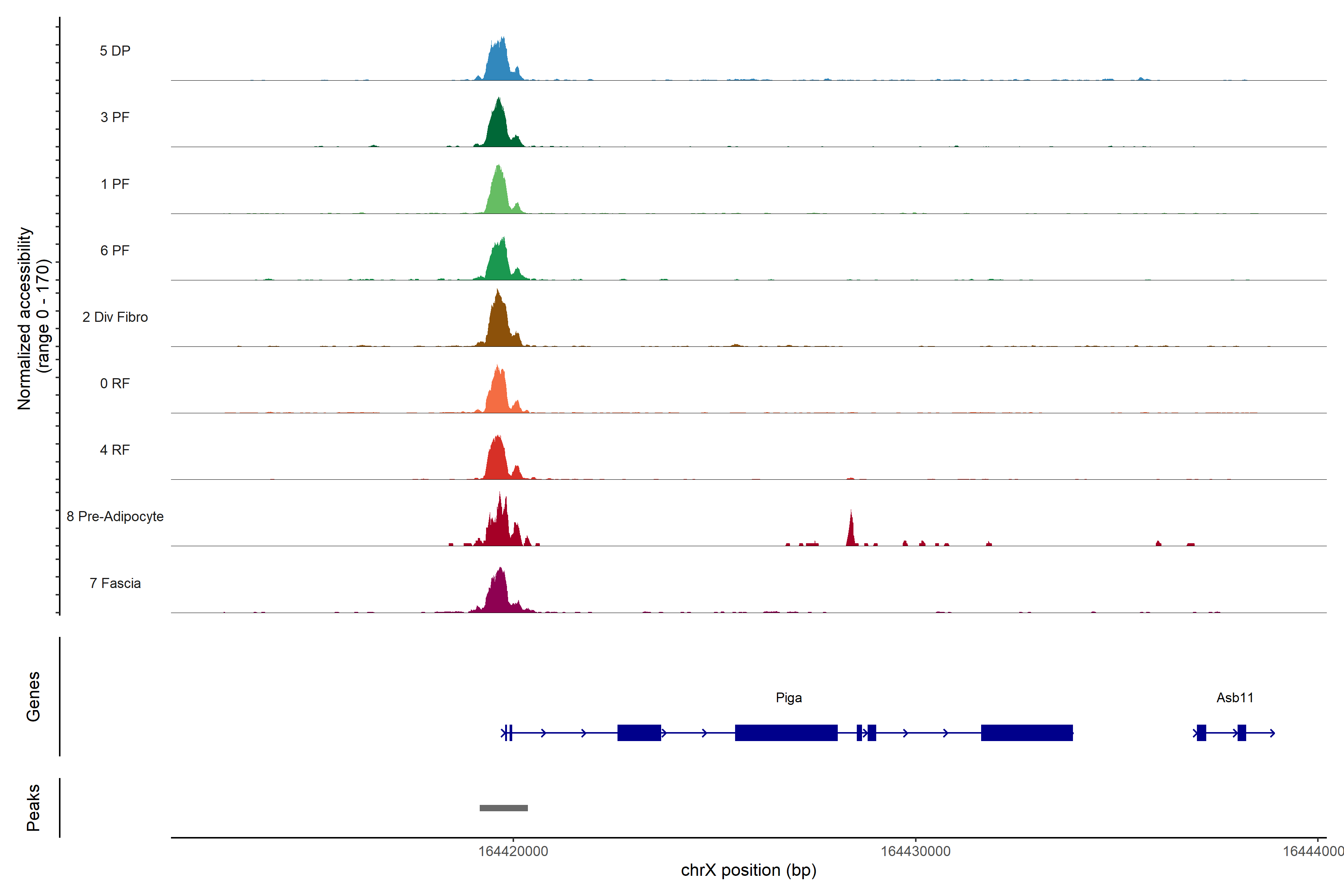Click the 8 Pre-Adipocyte label
This screenshot has height=896, width=1344.
(115, 517)
